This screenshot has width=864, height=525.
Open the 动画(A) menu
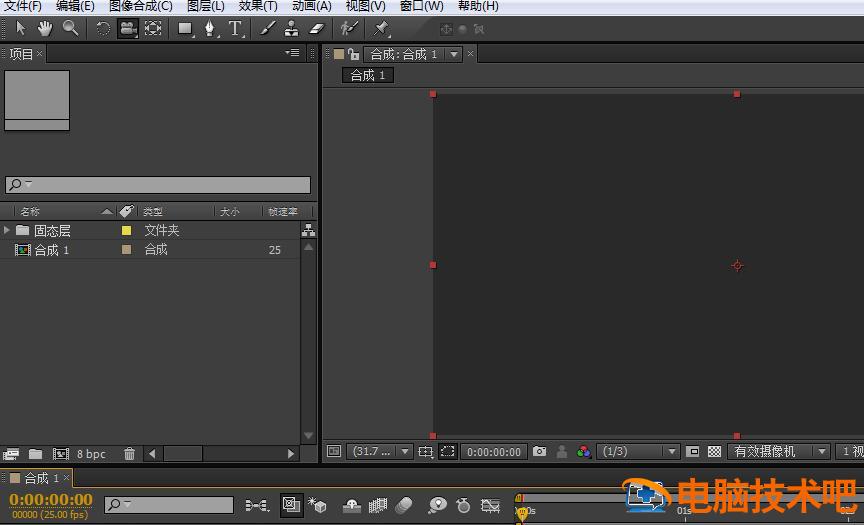(x=312, y=6)
